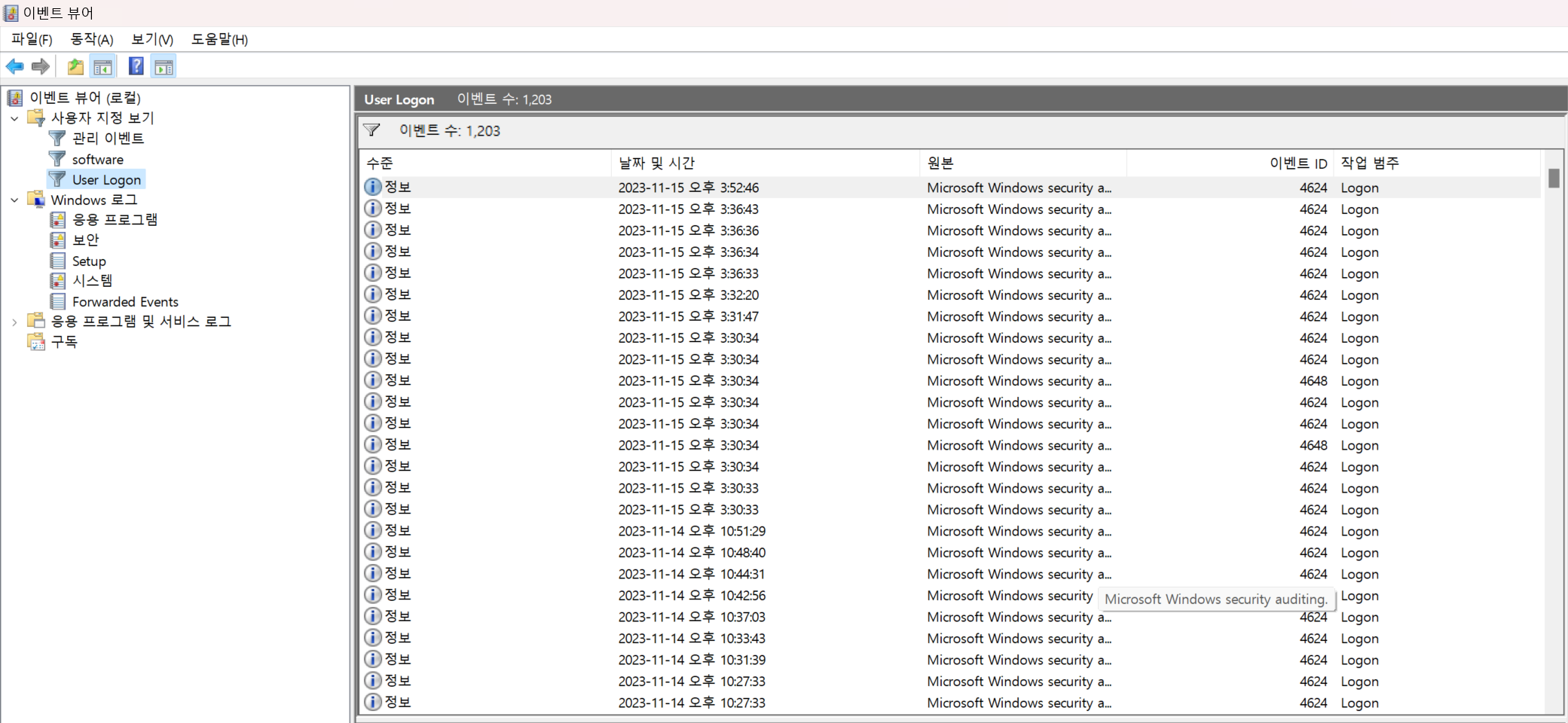The width and height of the screenshot is (1568, 723).
Task: Select the 구독 node
Action: pos(64,341)
